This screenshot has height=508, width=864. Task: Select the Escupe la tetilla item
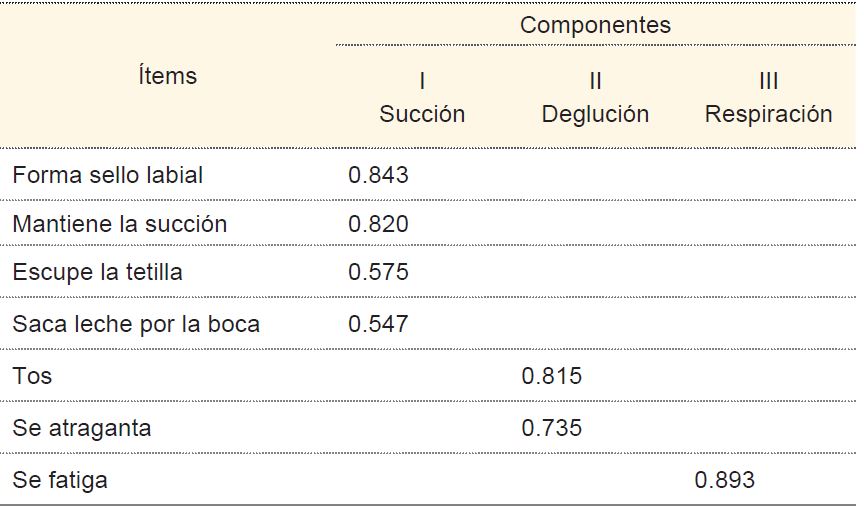click(x=97, y=272)
